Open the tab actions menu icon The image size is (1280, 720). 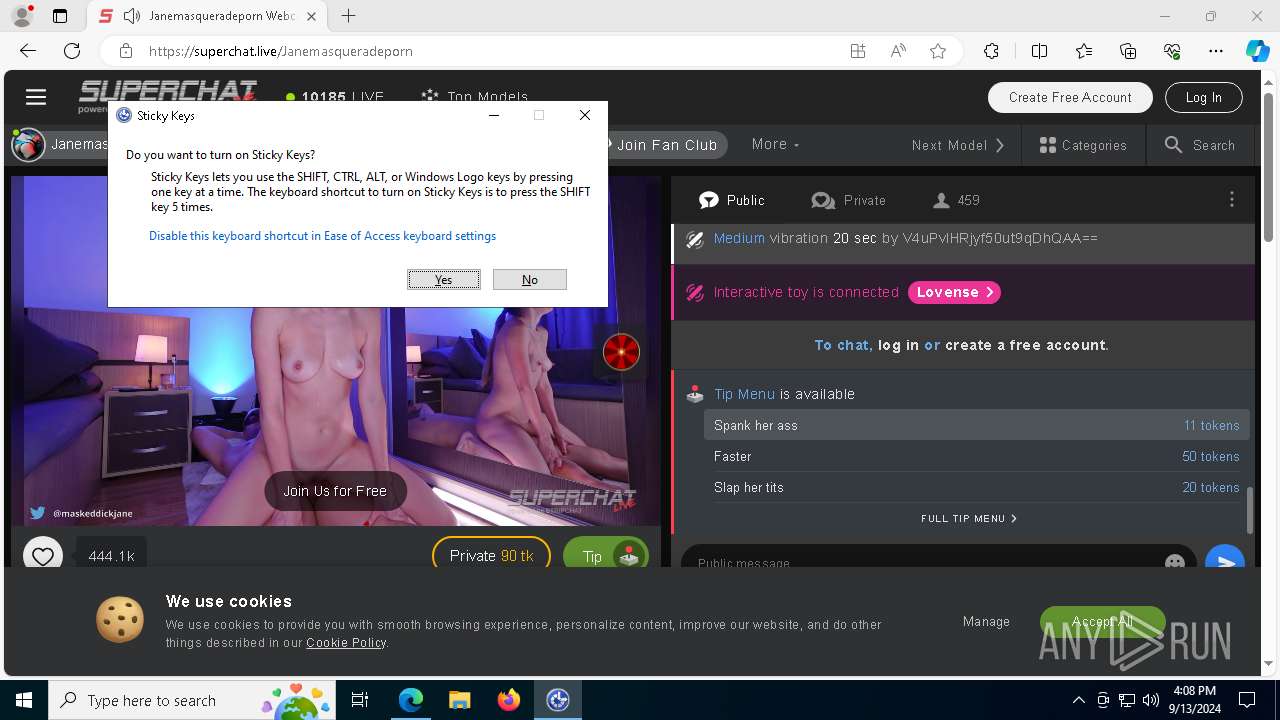click(x=60, y=16)
